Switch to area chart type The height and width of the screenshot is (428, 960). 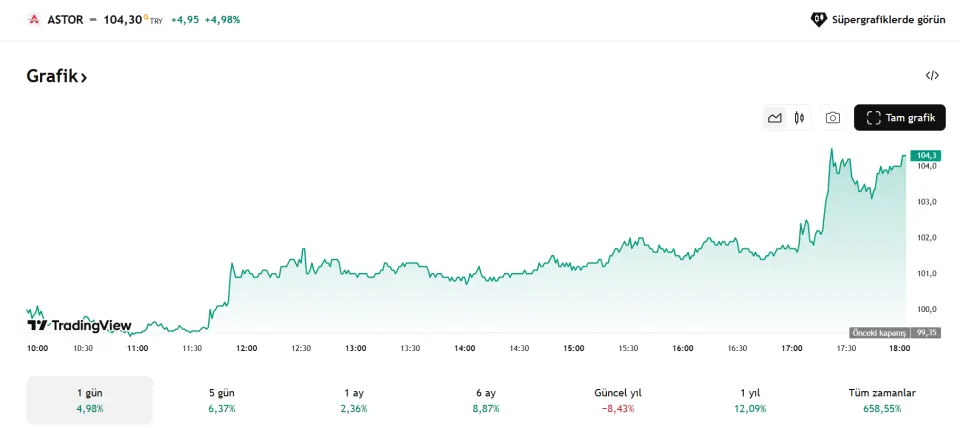point(774,118)
